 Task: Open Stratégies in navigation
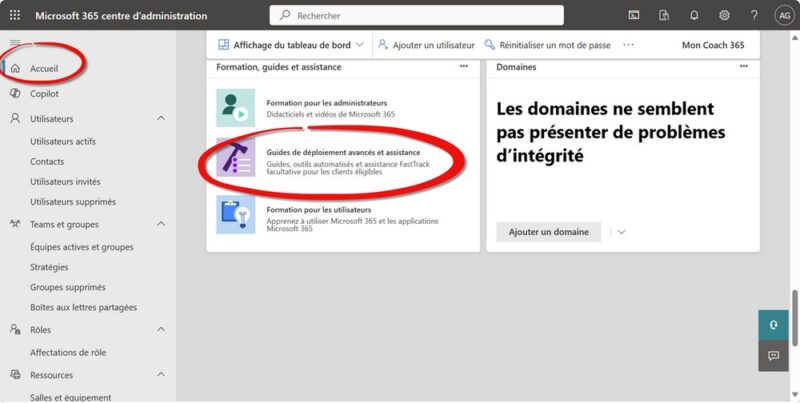coord(49,267)
